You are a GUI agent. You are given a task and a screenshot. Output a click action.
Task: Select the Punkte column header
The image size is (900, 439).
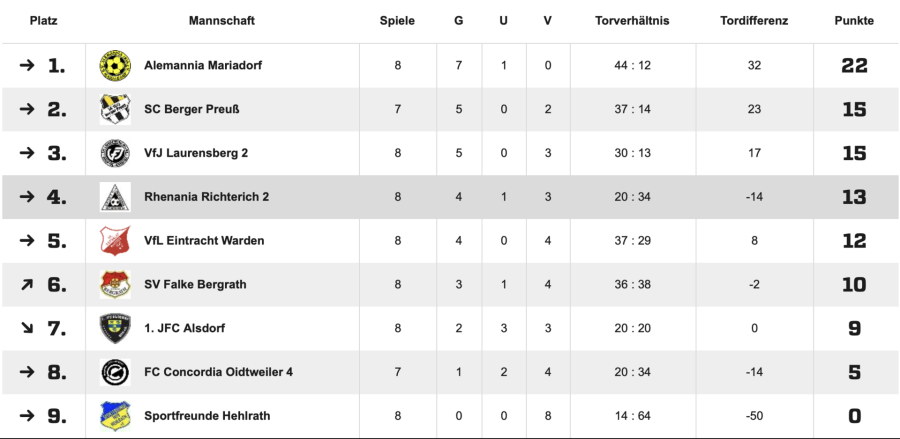click(854, 20)
